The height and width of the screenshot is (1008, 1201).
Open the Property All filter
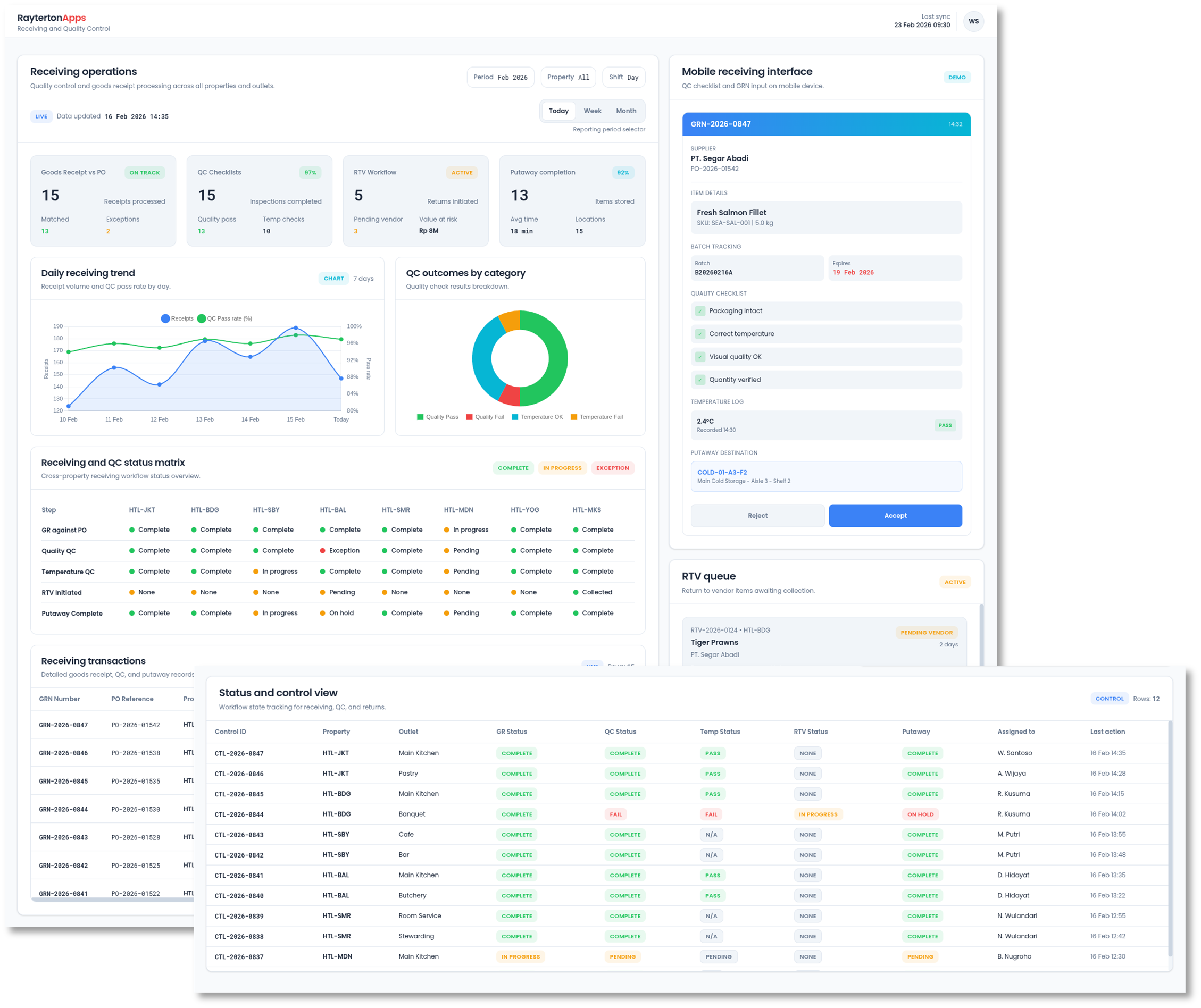coord(568,77)
